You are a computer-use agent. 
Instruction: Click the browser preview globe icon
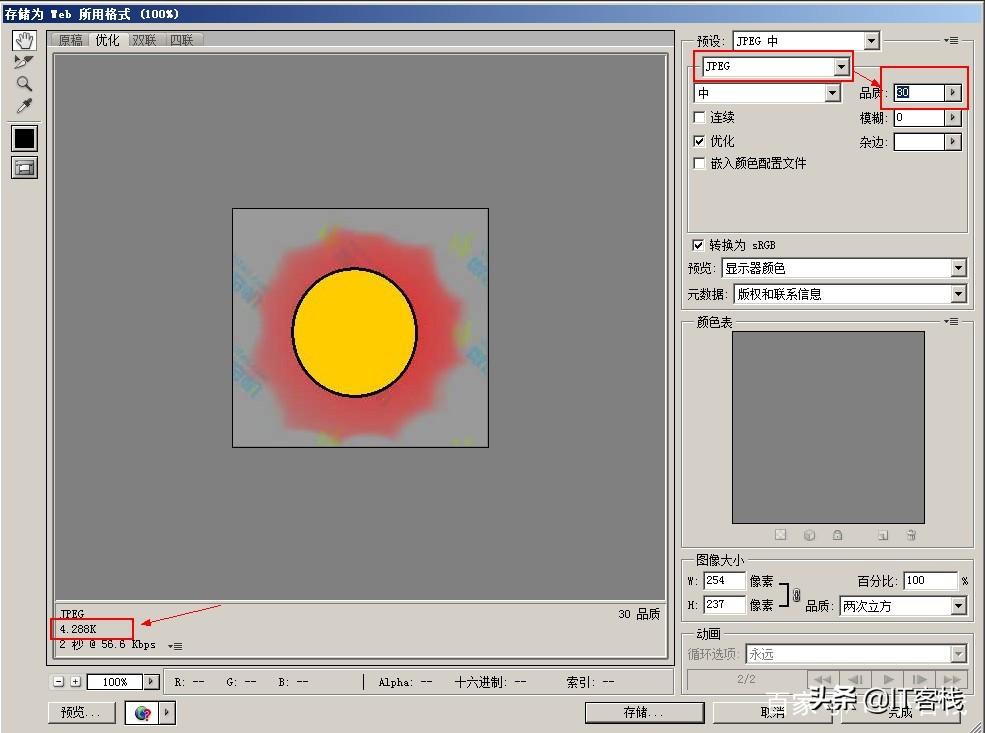point(143,713)
